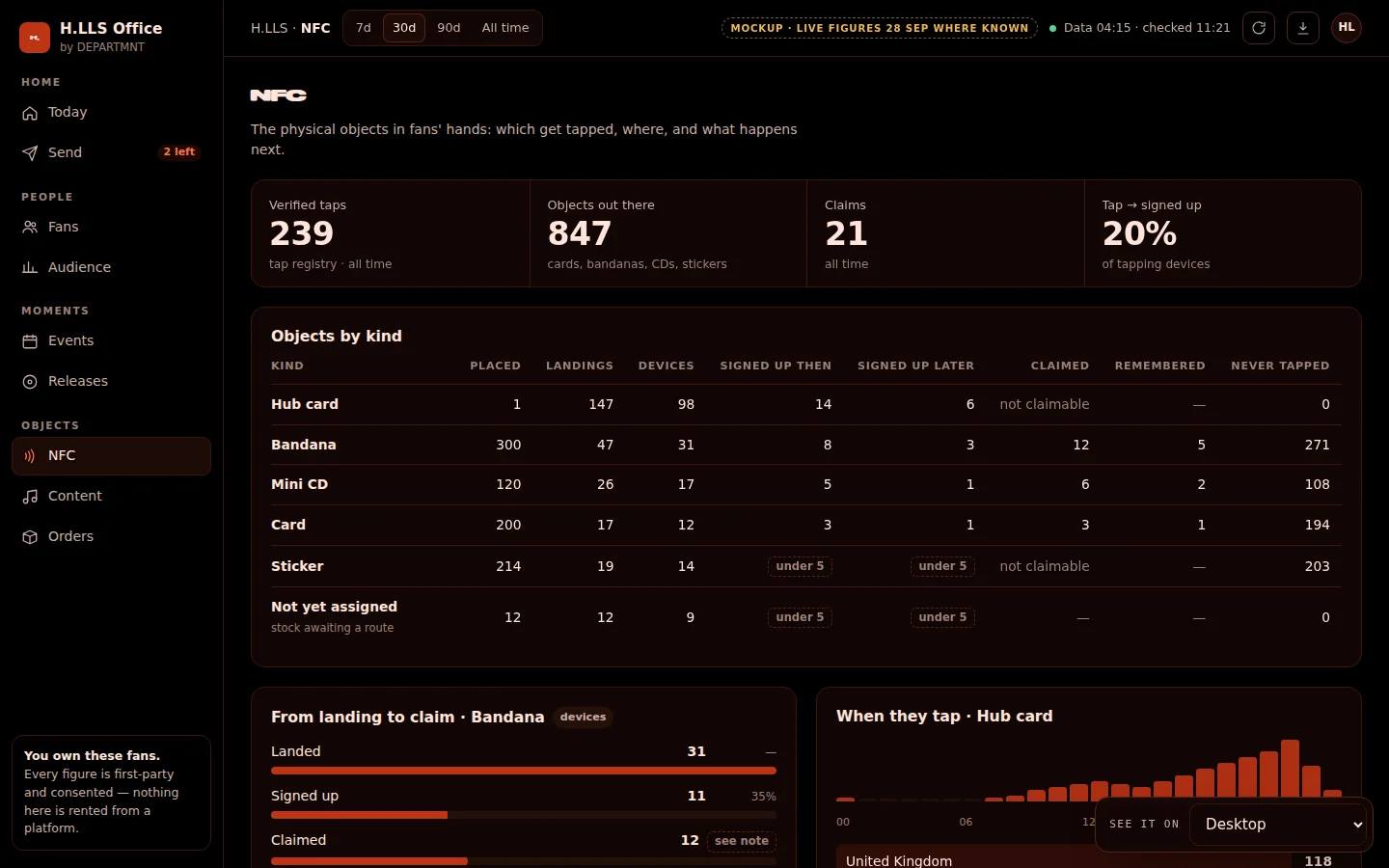Click the Signed up progress bar
The width and height of the screenshot is (1389, 868).
(524, 815)
